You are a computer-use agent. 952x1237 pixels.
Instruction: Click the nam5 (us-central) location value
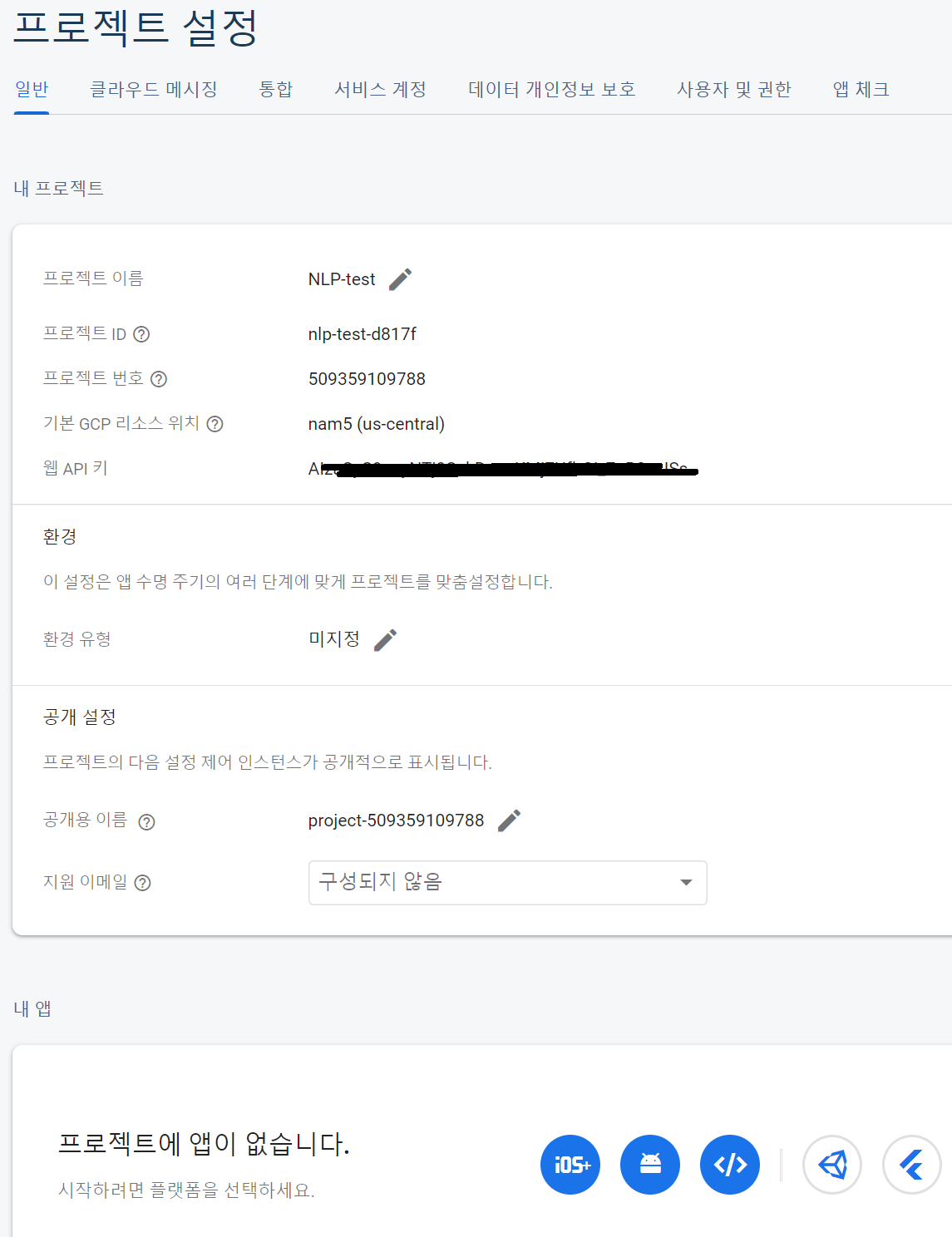(377, 424)
